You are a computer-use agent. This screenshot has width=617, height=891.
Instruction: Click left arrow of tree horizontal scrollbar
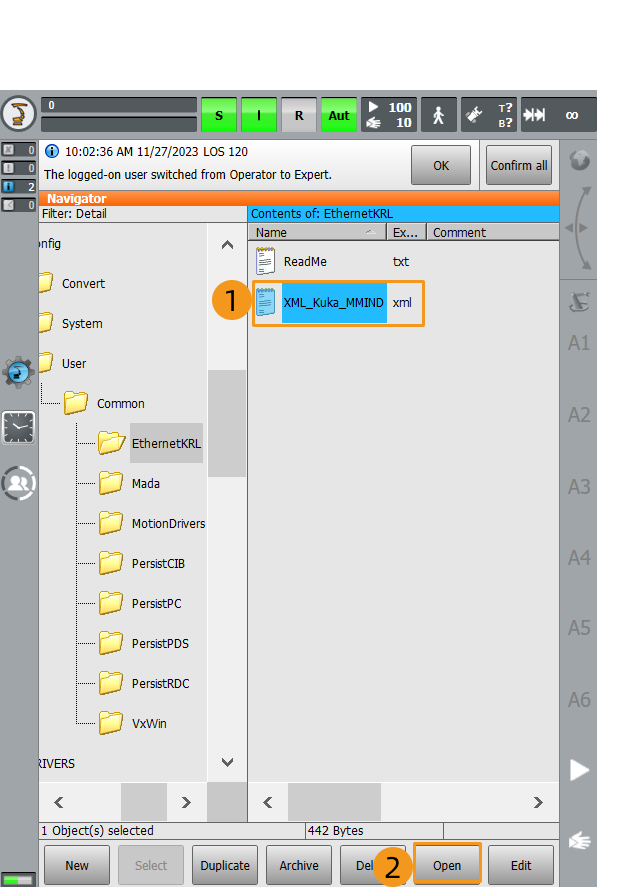(x=59, y=802)
